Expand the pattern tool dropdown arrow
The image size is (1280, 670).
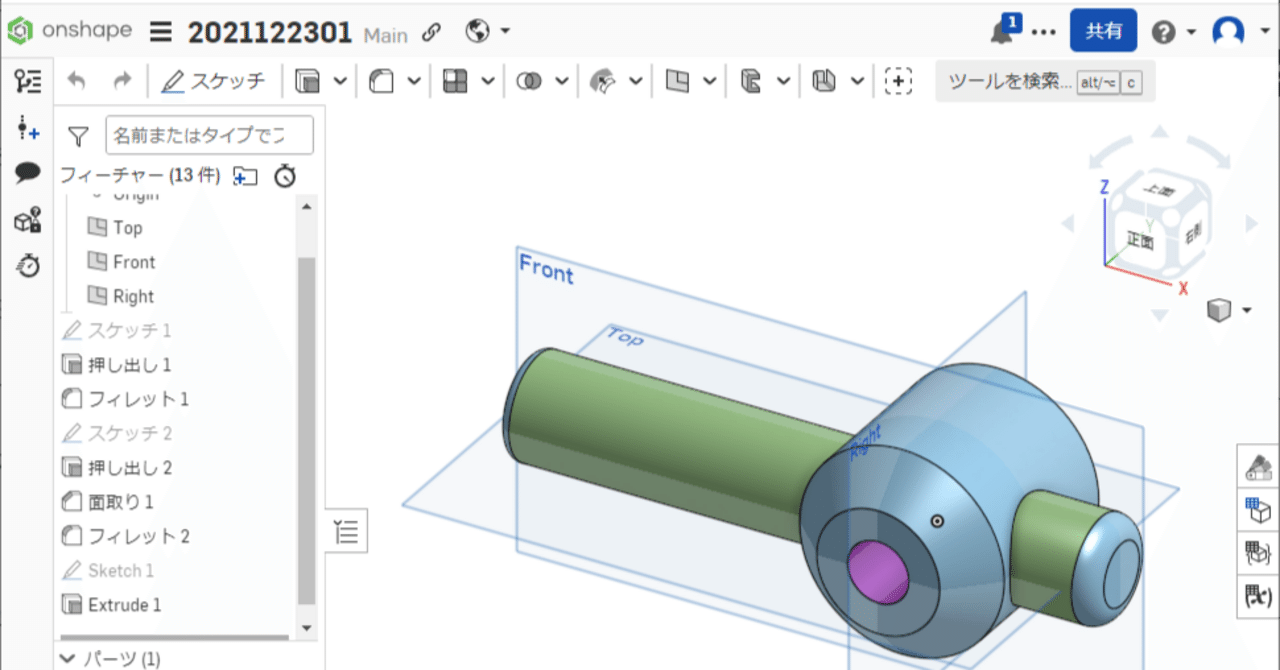point(488,82)
